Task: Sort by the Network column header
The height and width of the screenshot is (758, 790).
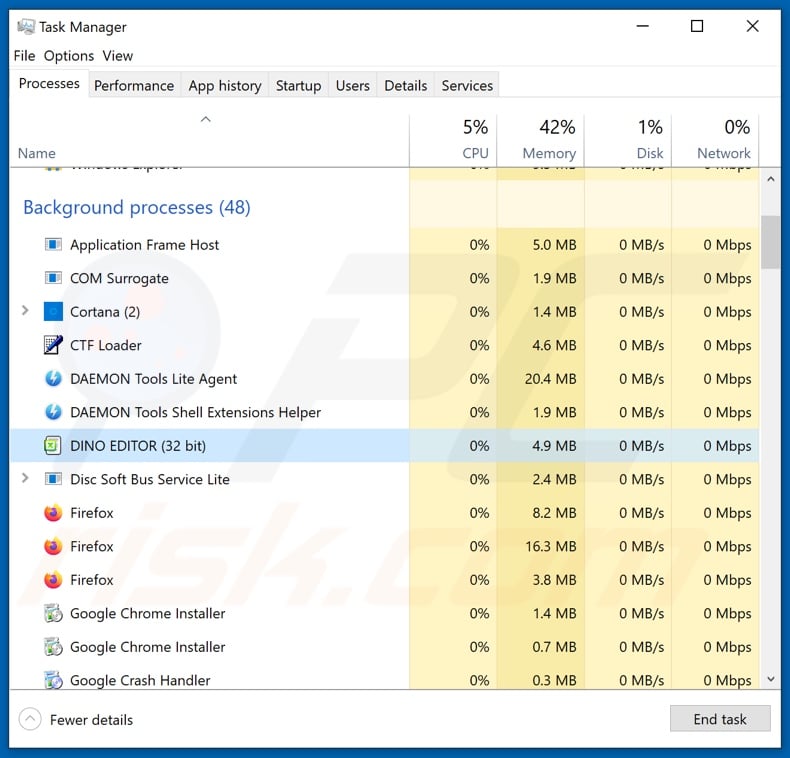Action: pyautogui.click(x=715, y=141)
